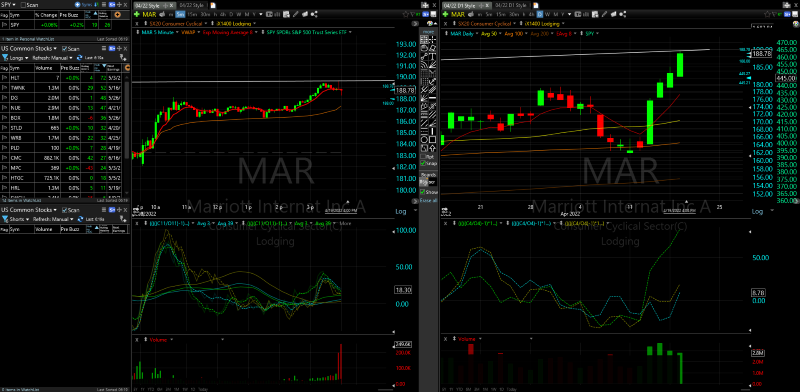Click the Longs filter funnel icon
Screen dimensions: 800x392
[x=5, y=58]
